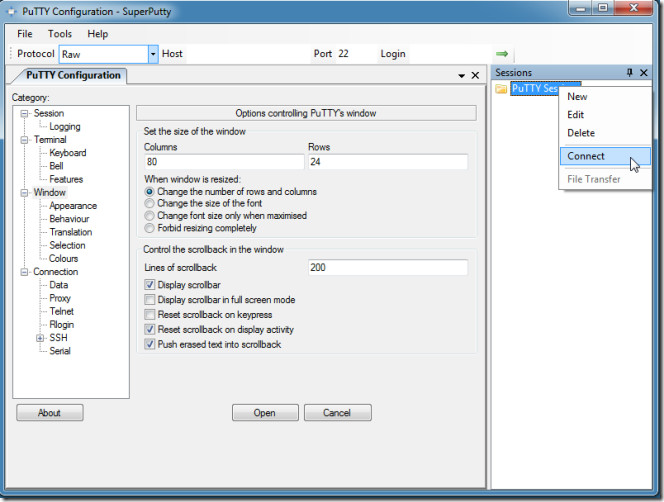Select Appearance in category tree

click(73, 206)
